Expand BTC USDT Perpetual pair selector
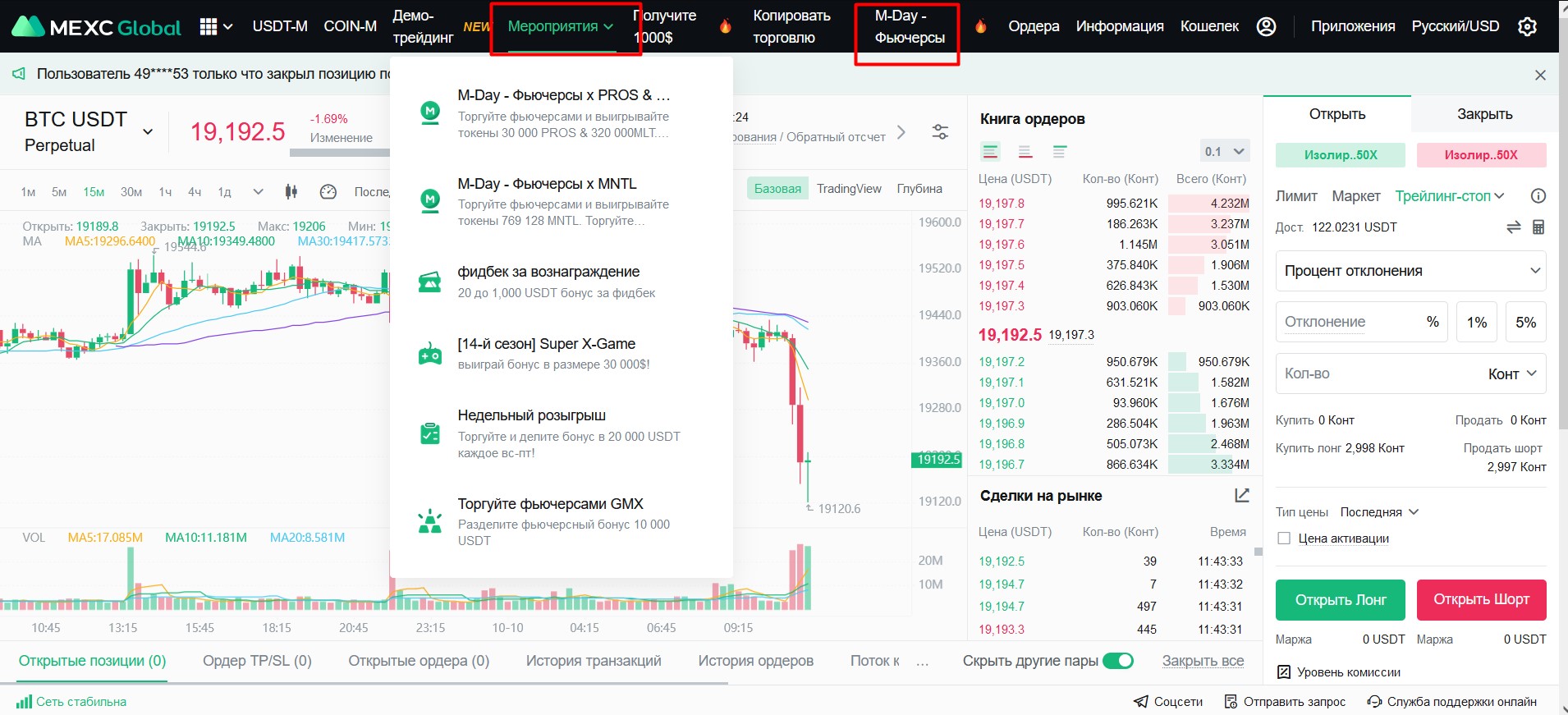 (x=148, y=131)
